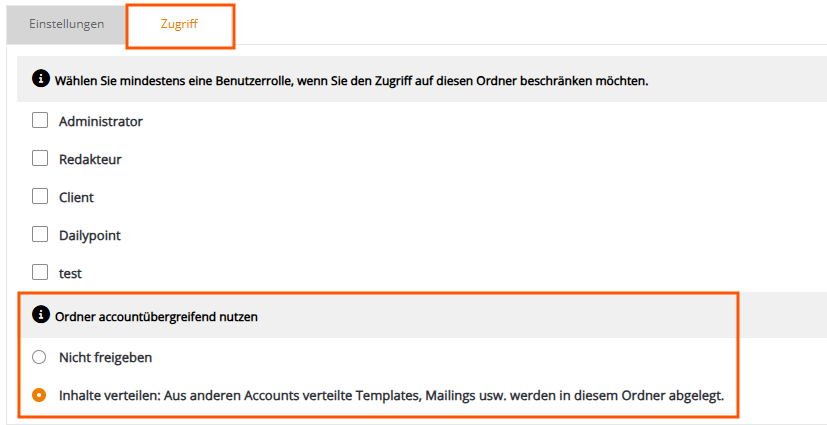The image size is (827, 425).
Task: Click the Nicht freigeben option text
Action: tap(105, 358)
